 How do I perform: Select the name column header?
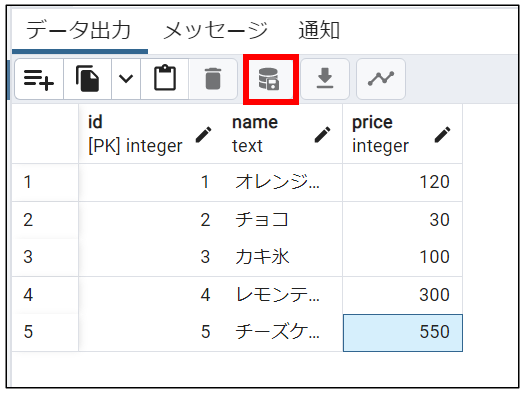282,134
